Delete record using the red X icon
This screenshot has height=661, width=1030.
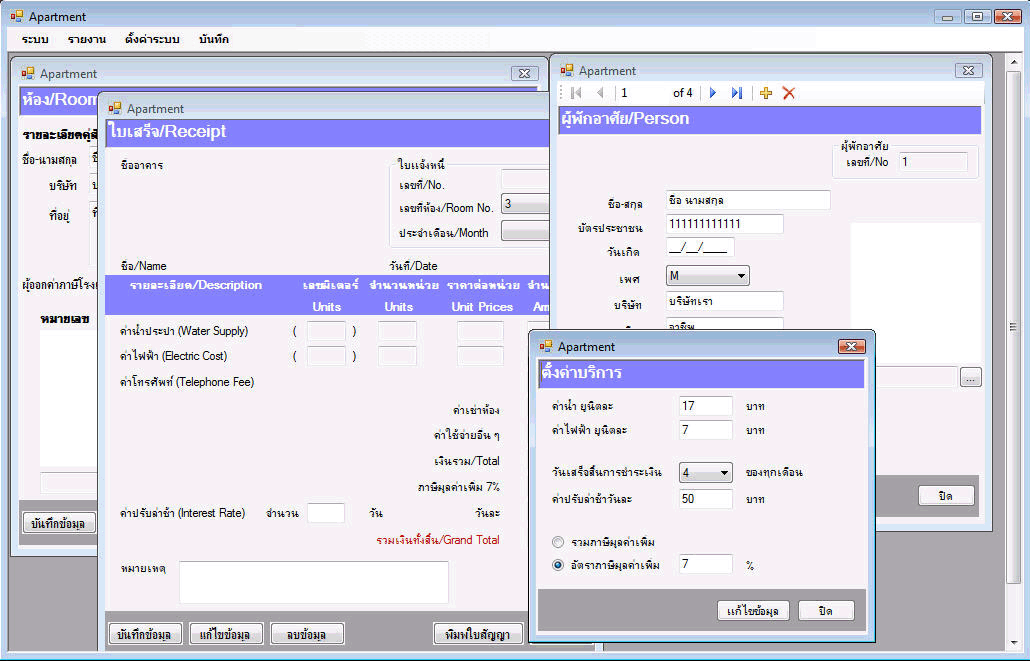789,93
